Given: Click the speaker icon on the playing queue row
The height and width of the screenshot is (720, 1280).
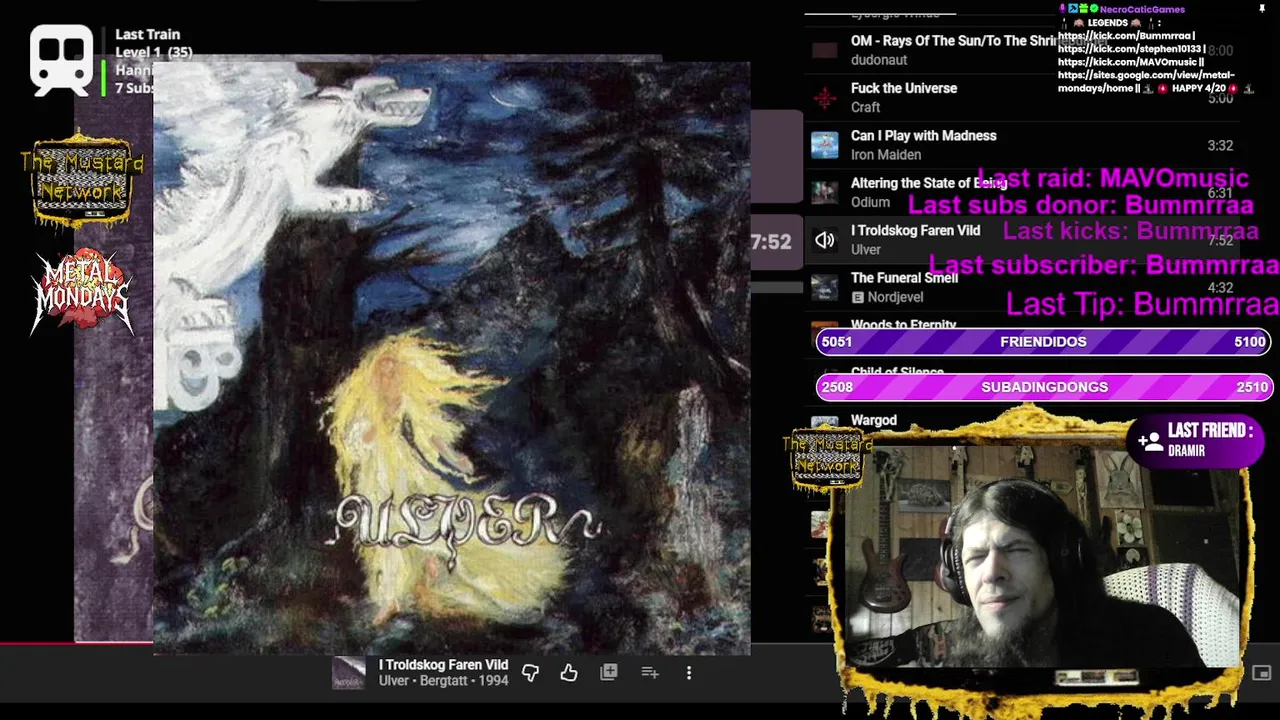Looking at the screenshot, I should tap(825, 240).
